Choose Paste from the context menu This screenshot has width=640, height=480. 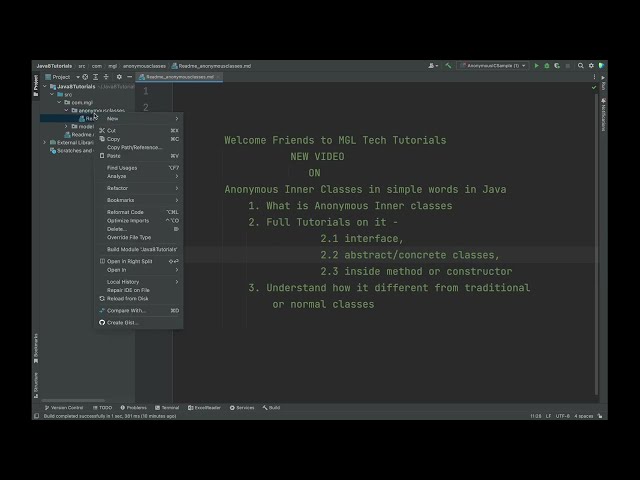tap(139, 156)
